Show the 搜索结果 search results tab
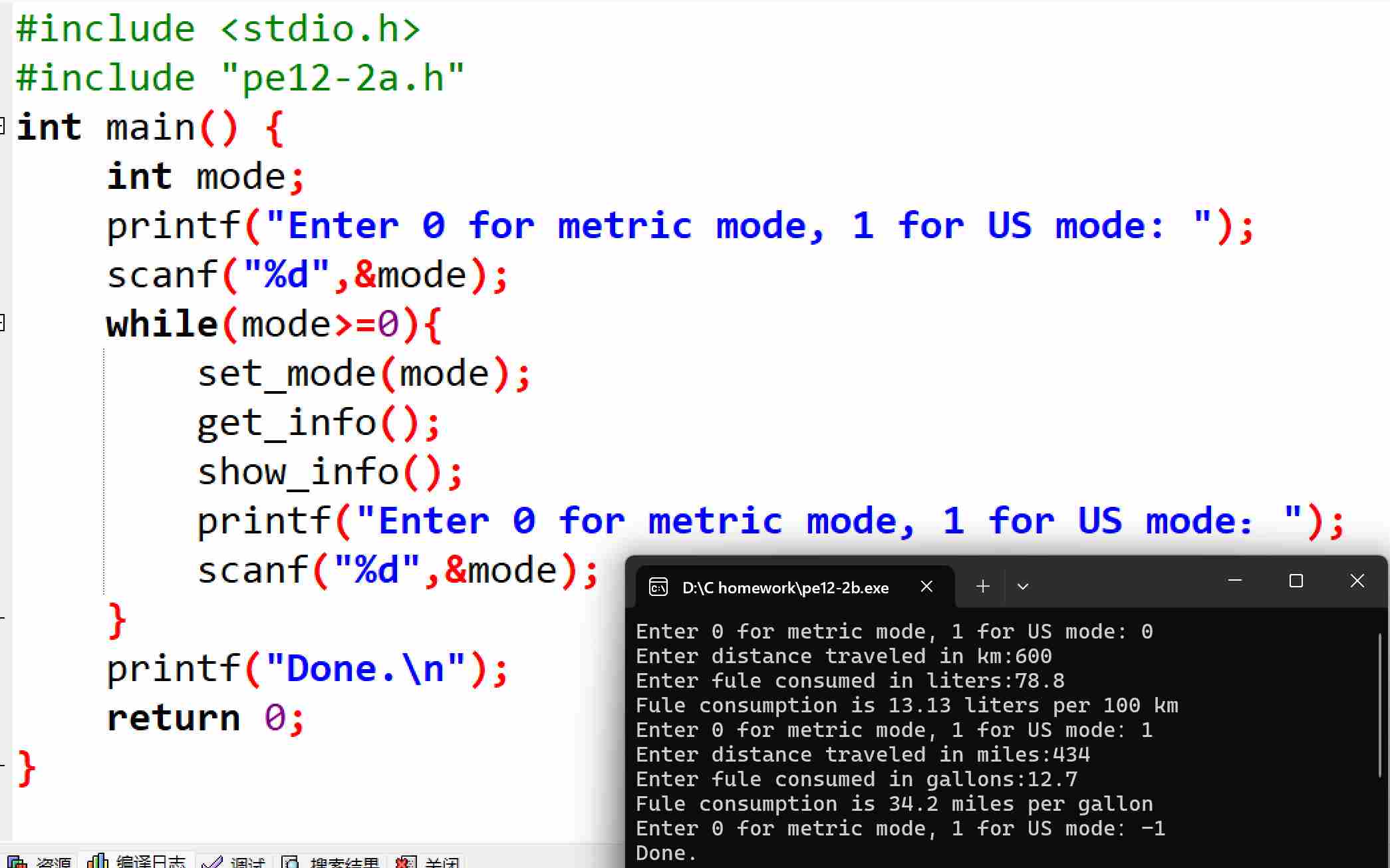The image size is (1390, 868). pos(344,862)
